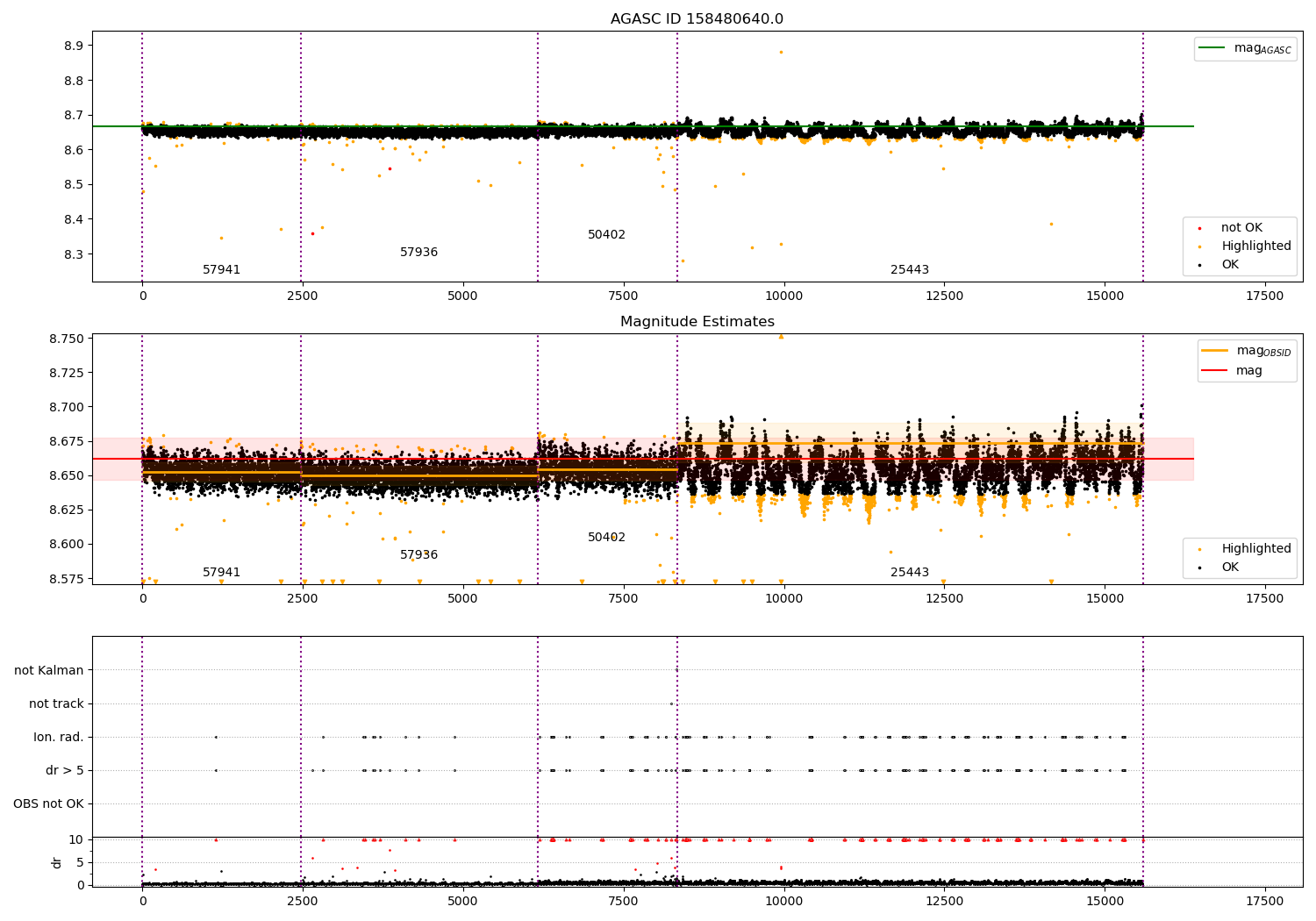Click the 'dr' axis label in bottom plot
Screen dimensions: 1316x921
point(57,862)
